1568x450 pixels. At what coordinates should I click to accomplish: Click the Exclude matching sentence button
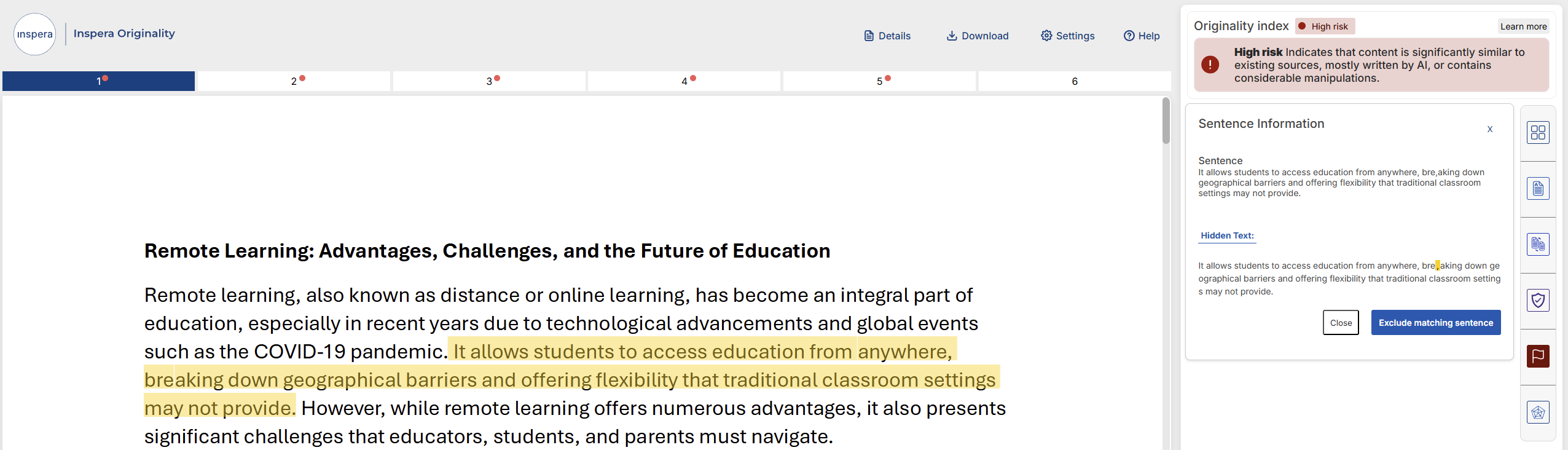1436,323
